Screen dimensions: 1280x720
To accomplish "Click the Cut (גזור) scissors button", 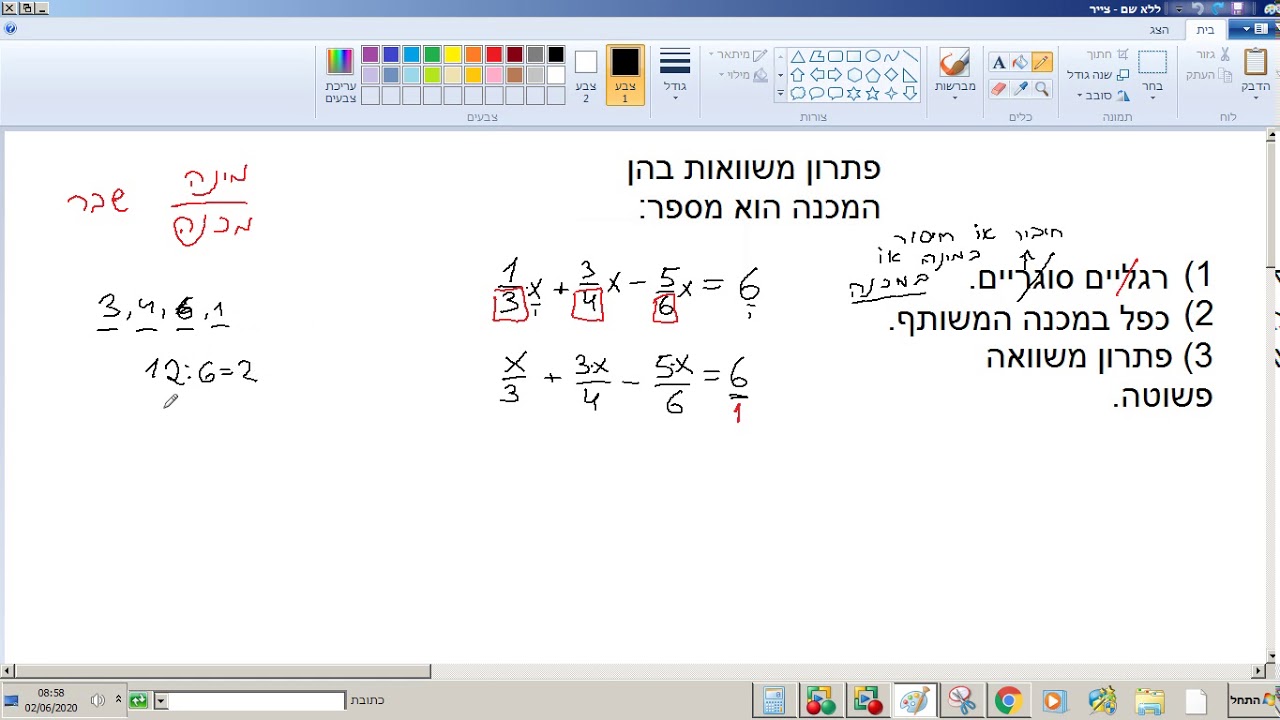I will tap(1213, 55).
